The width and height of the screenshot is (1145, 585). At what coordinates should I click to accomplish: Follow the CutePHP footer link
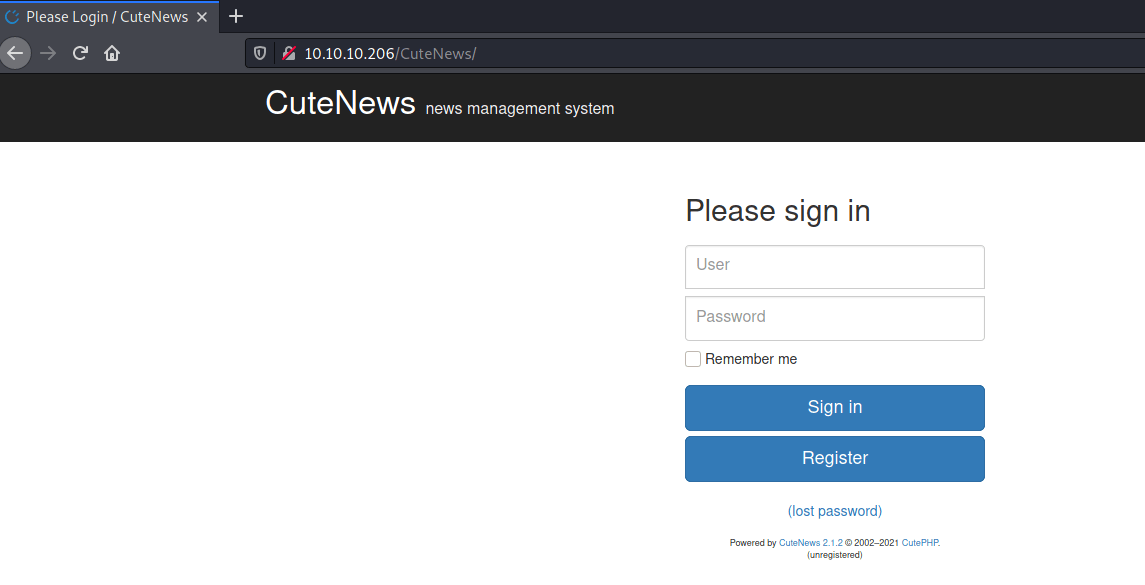[920, 543]
